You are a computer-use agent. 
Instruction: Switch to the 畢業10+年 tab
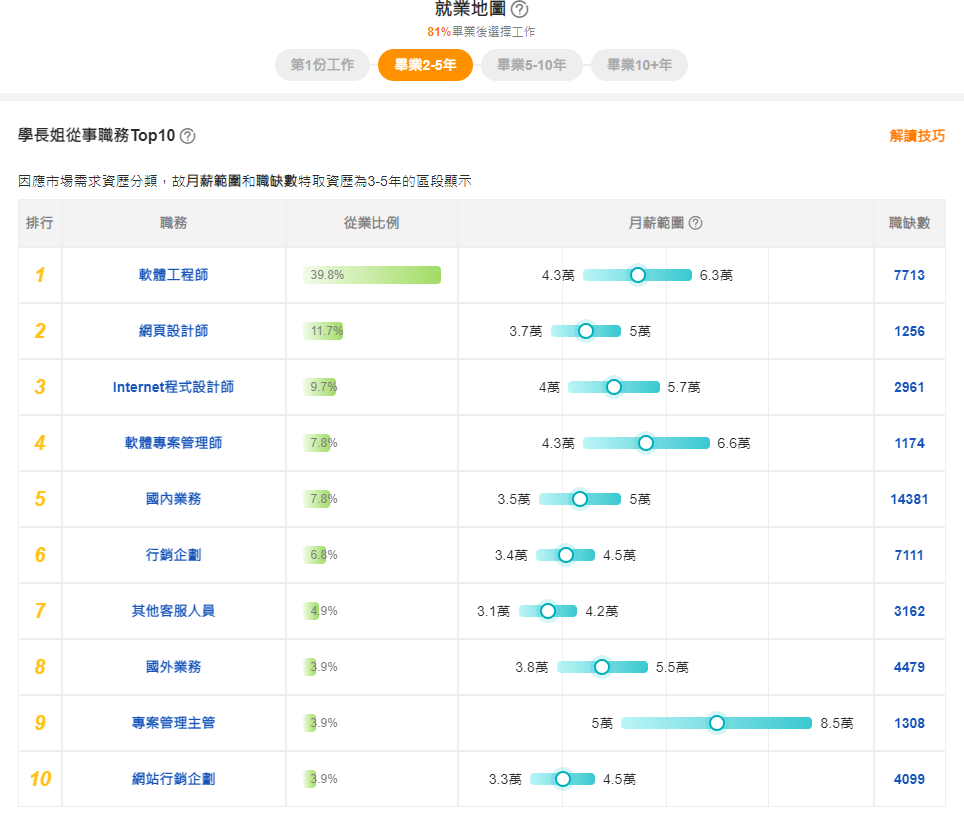pyautogui.click(x=639, y=65)
